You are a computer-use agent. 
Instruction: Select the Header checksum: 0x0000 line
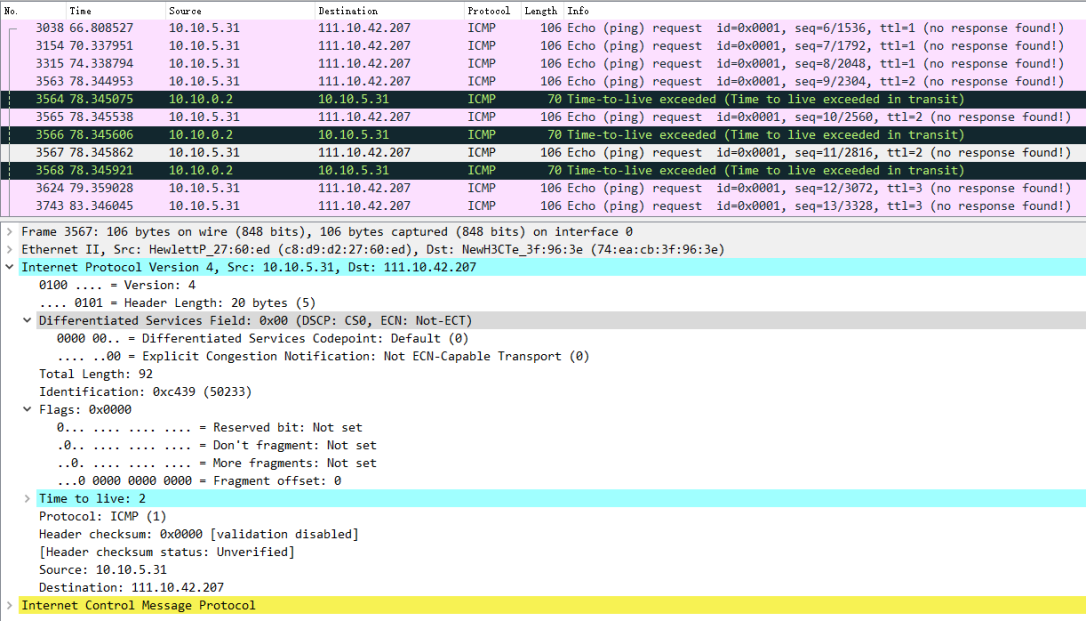[x=198, y=534]
